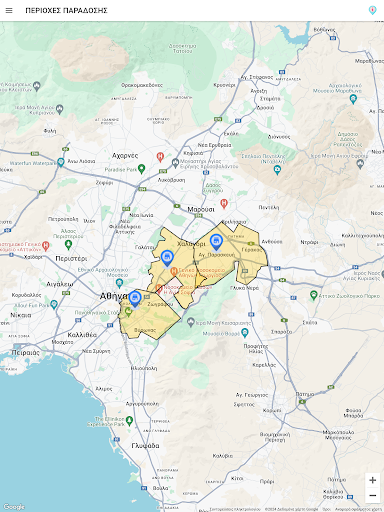This screenshot has width=384, height=512.
Task: Click the Πειραιάς map label
Action: [x=26, y=353]
